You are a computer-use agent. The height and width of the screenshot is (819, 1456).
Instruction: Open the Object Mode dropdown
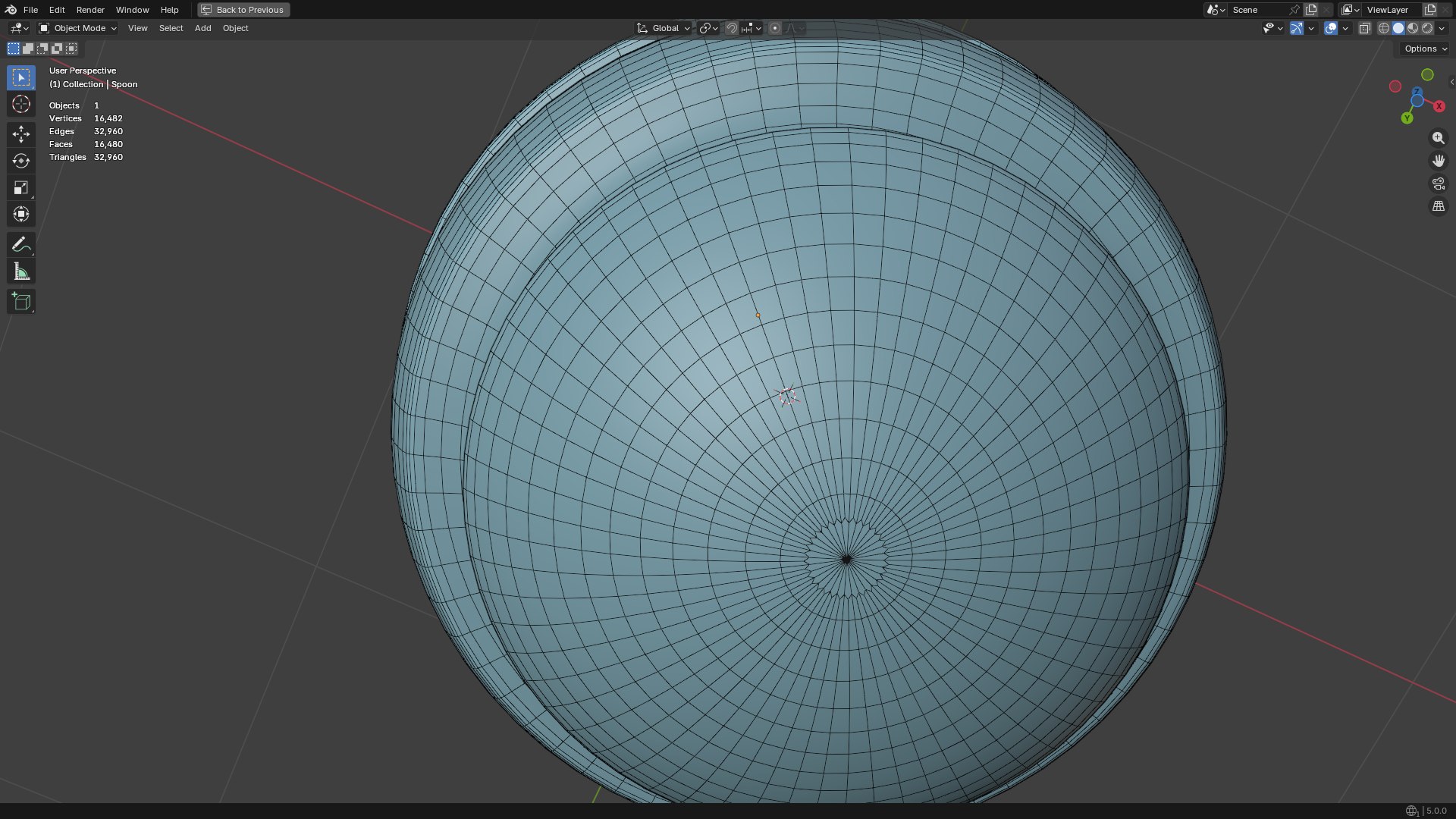pos(77,28)
